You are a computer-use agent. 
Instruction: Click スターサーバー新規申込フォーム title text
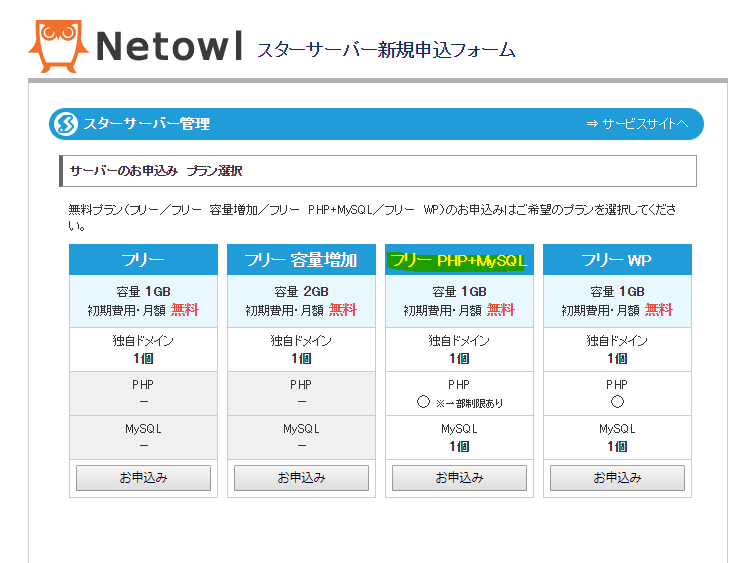[x=386, y=50]
